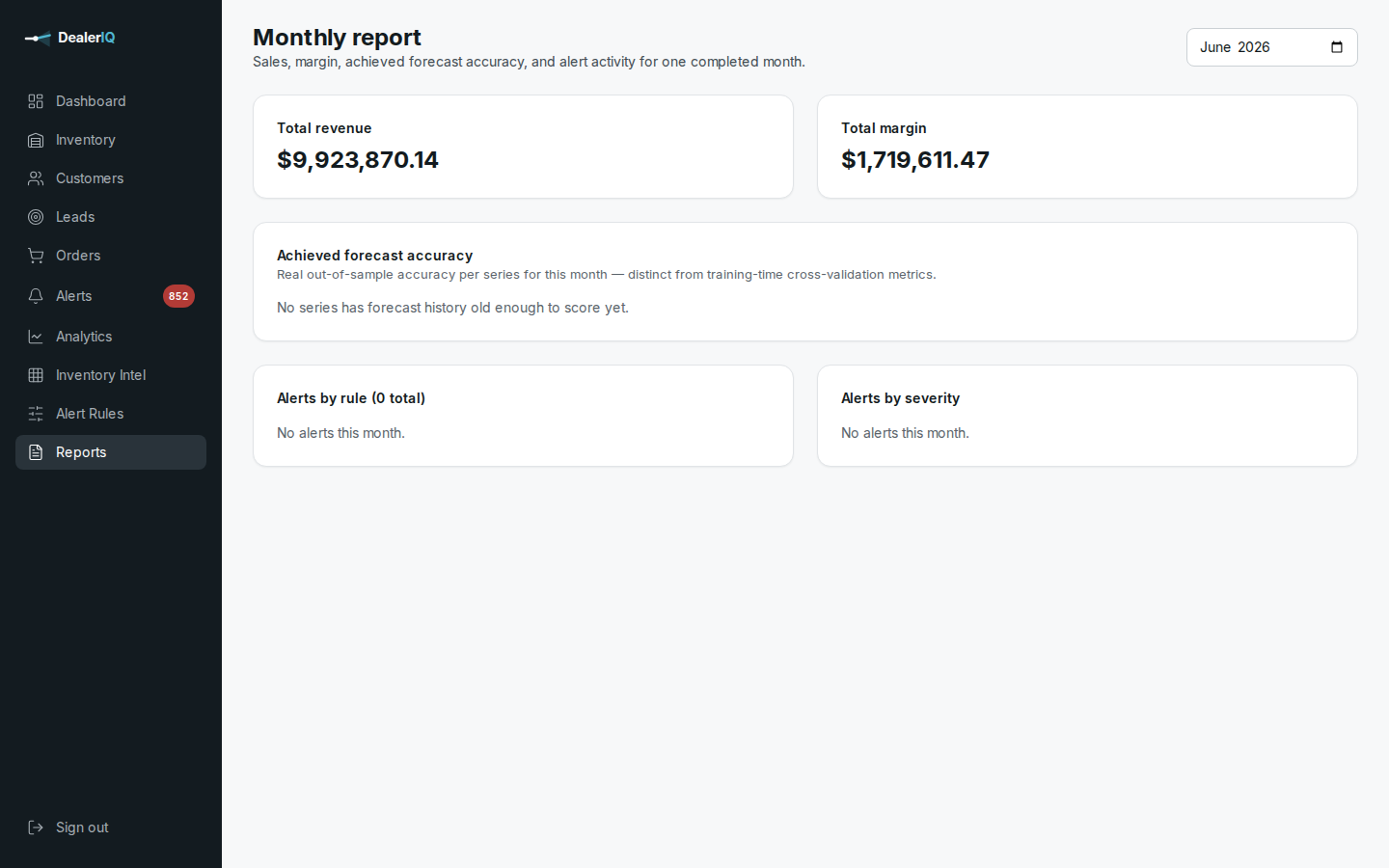Click the Total revenue label

coord(324,128)
